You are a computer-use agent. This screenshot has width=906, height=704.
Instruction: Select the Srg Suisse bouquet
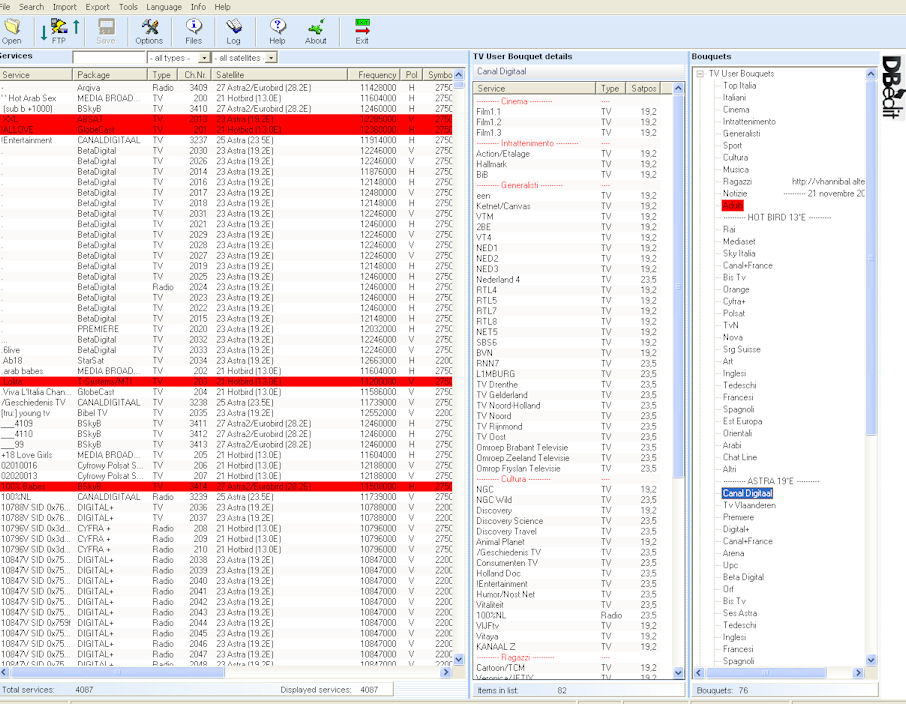click(742, 349)
